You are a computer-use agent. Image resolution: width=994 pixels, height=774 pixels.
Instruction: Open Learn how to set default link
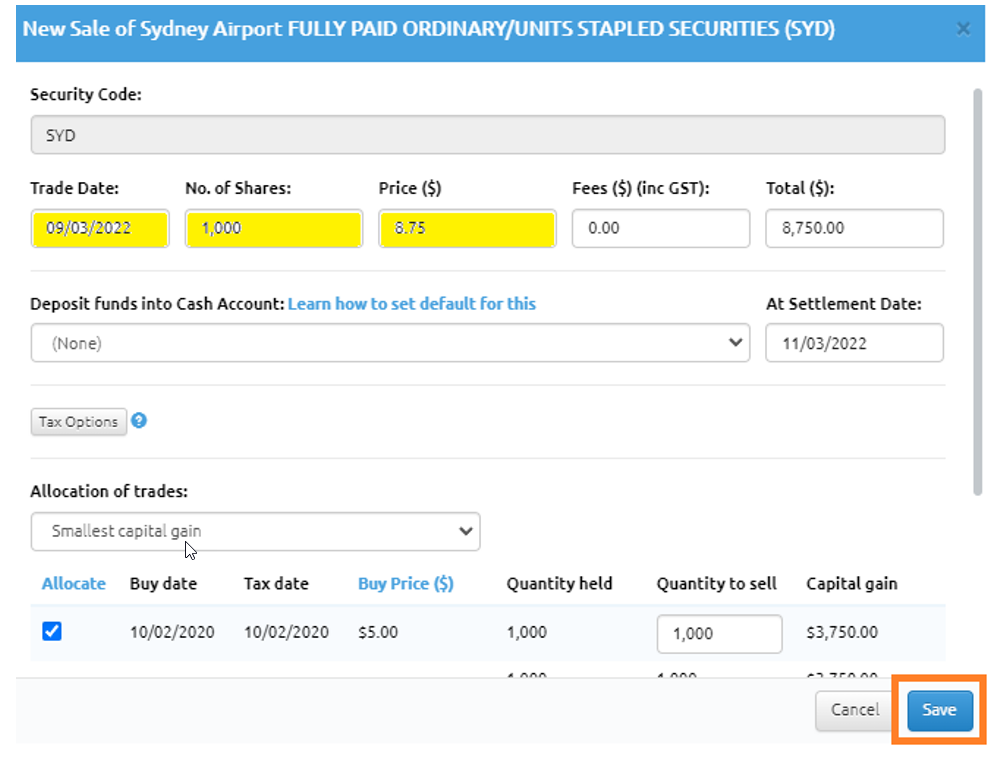tap(412, 304)
